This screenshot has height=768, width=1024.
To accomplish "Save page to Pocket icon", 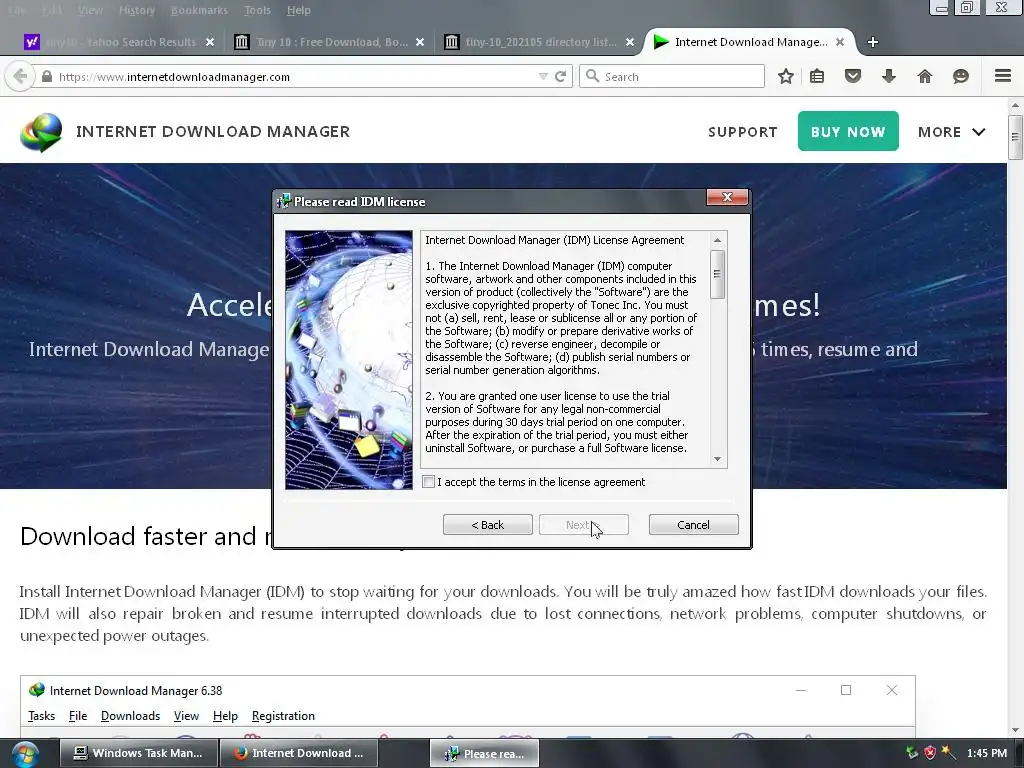I will point(853,76).
